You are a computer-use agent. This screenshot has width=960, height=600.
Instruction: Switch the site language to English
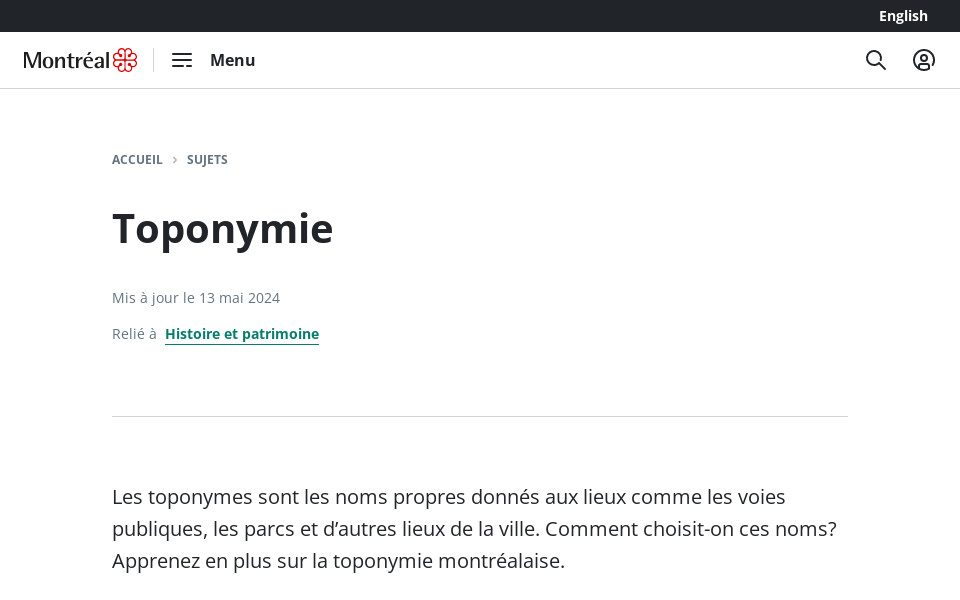pyautogui.click(x=903, y=16)
